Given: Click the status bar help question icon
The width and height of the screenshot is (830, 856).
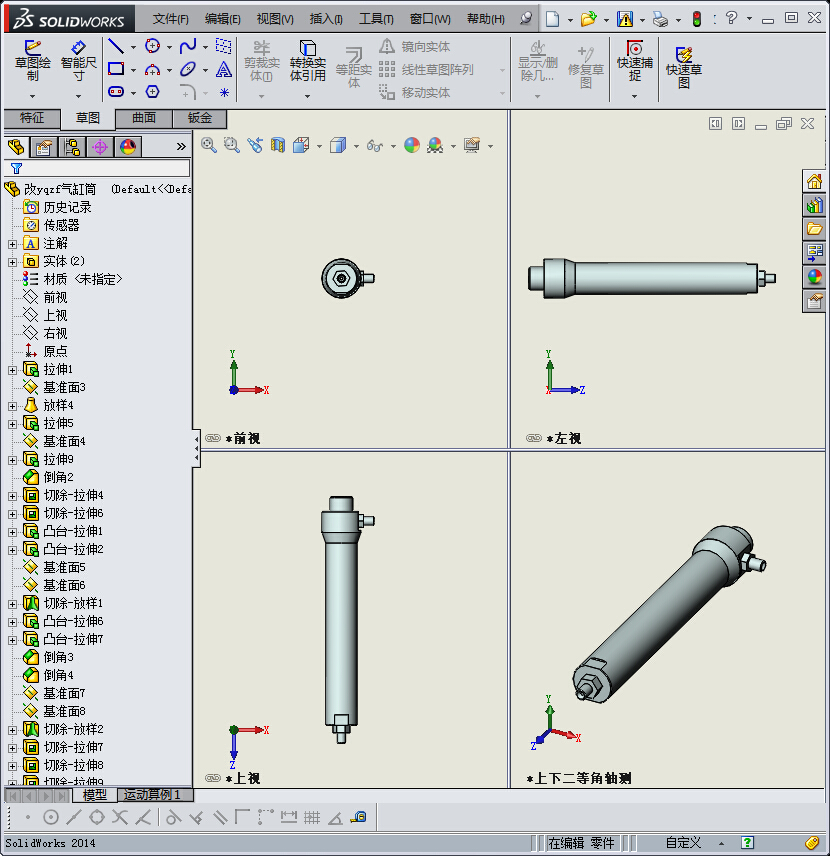Looking at the screenshot, I should point(748,843).
